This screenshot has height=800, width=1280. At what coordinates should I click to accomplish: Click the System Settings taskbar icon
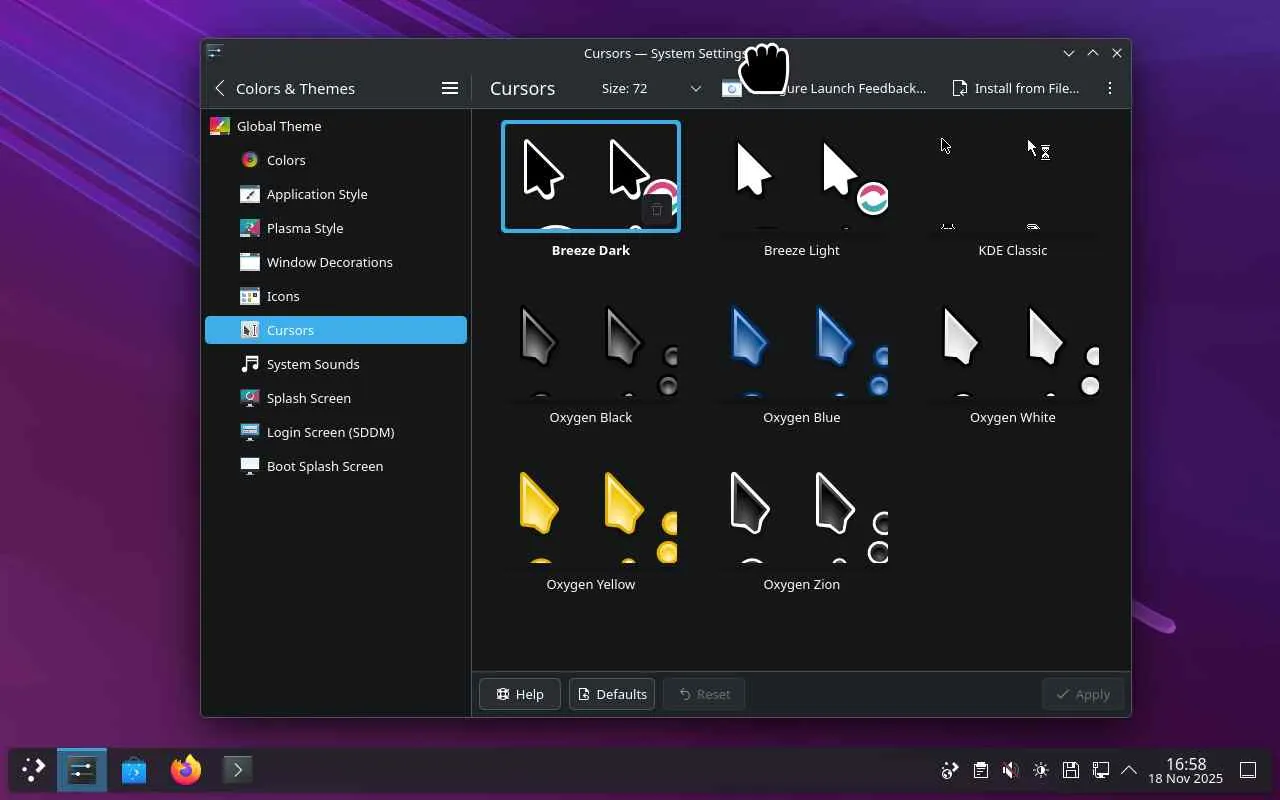coord(82,770)
